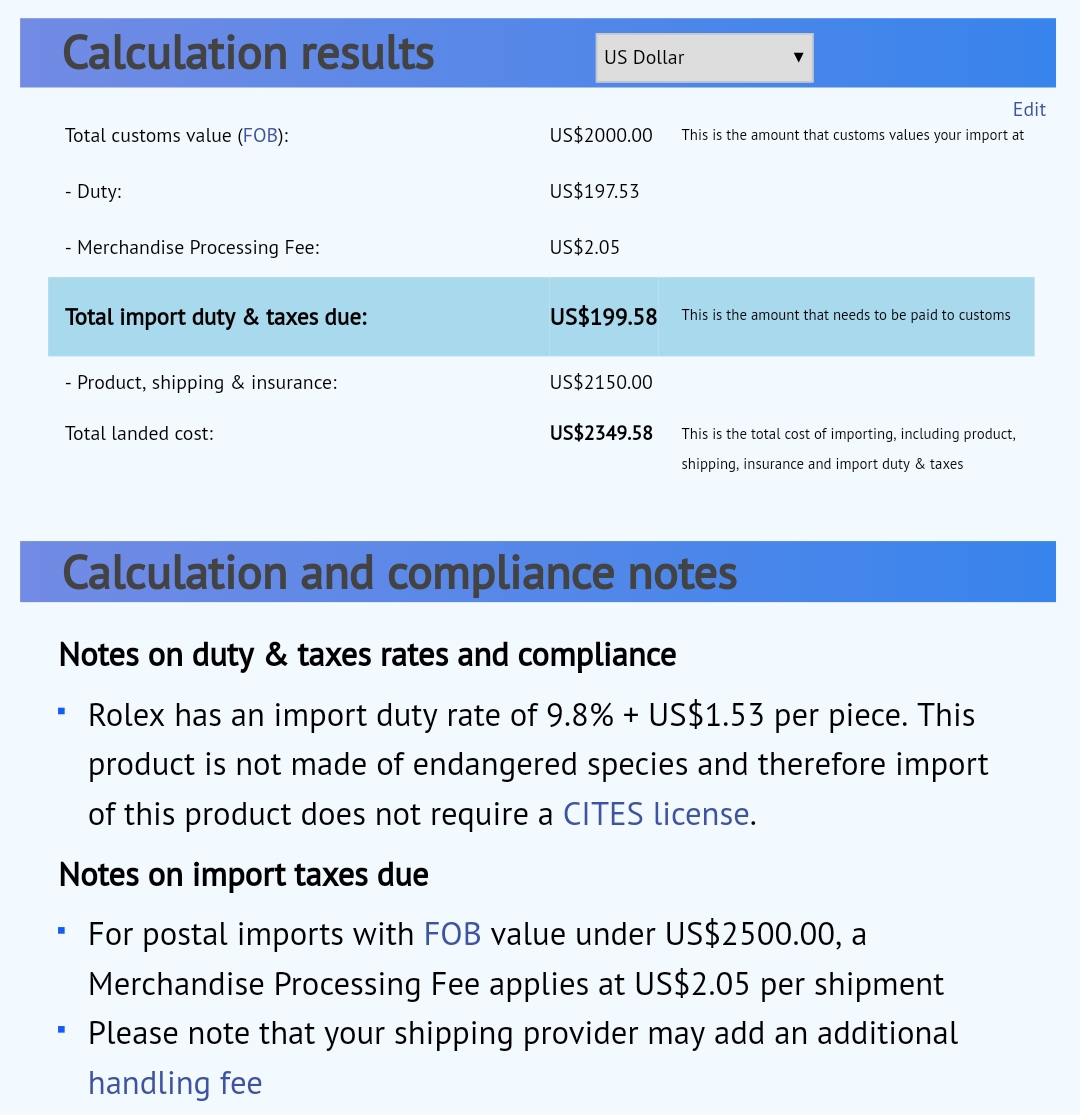Click Notes on import taxes due subheading
The width and height of the screenshot is (1080, 1115).
tap(243, 875)
